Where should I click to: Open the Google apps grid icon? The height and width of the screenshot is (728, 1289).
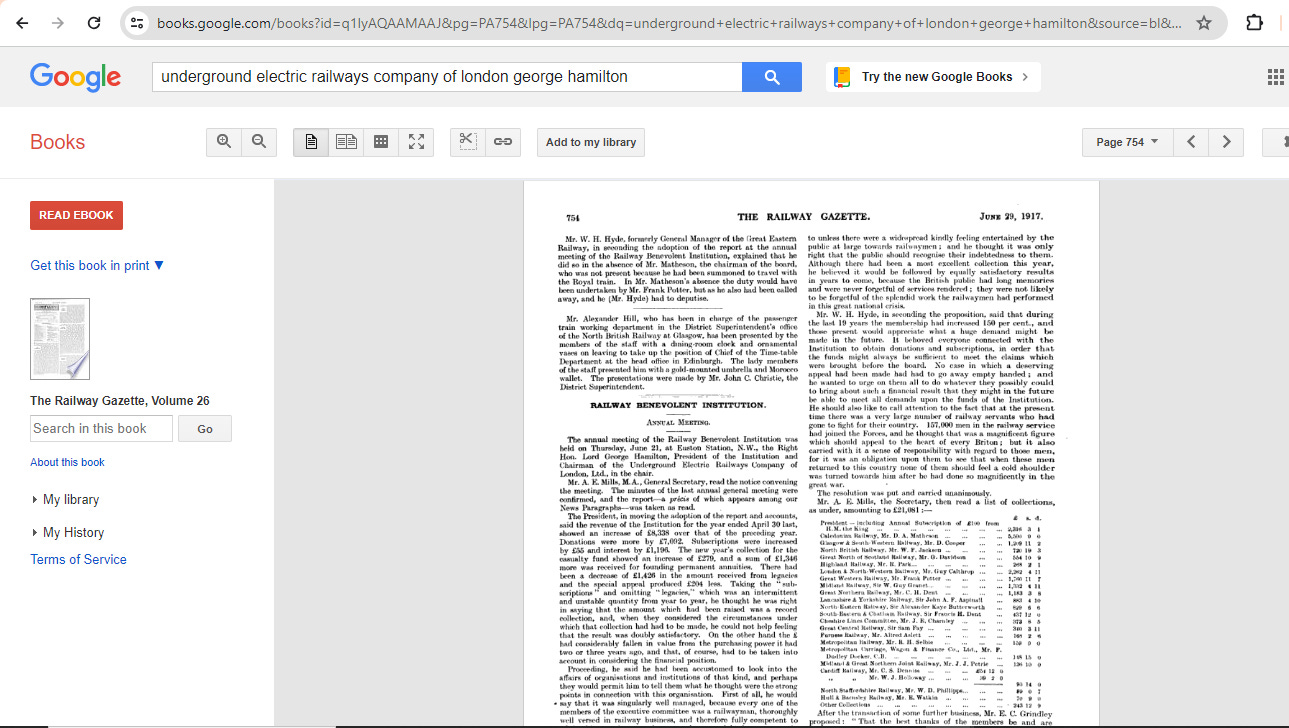[x=1275, y=77]
